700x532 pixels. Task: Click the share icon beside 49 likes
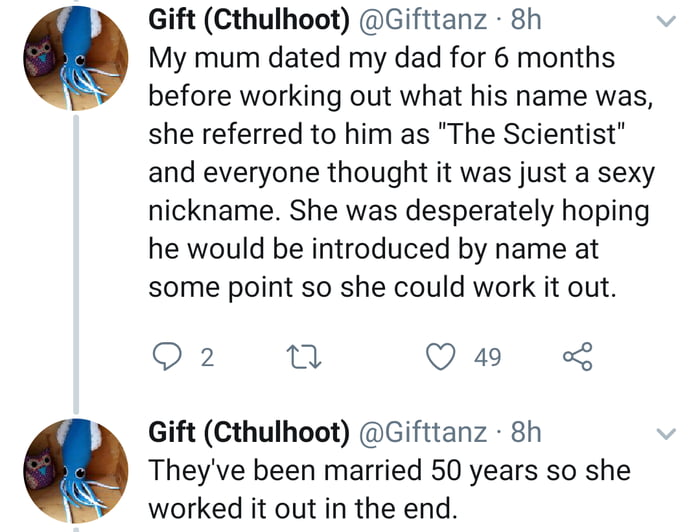pos(577,357)
